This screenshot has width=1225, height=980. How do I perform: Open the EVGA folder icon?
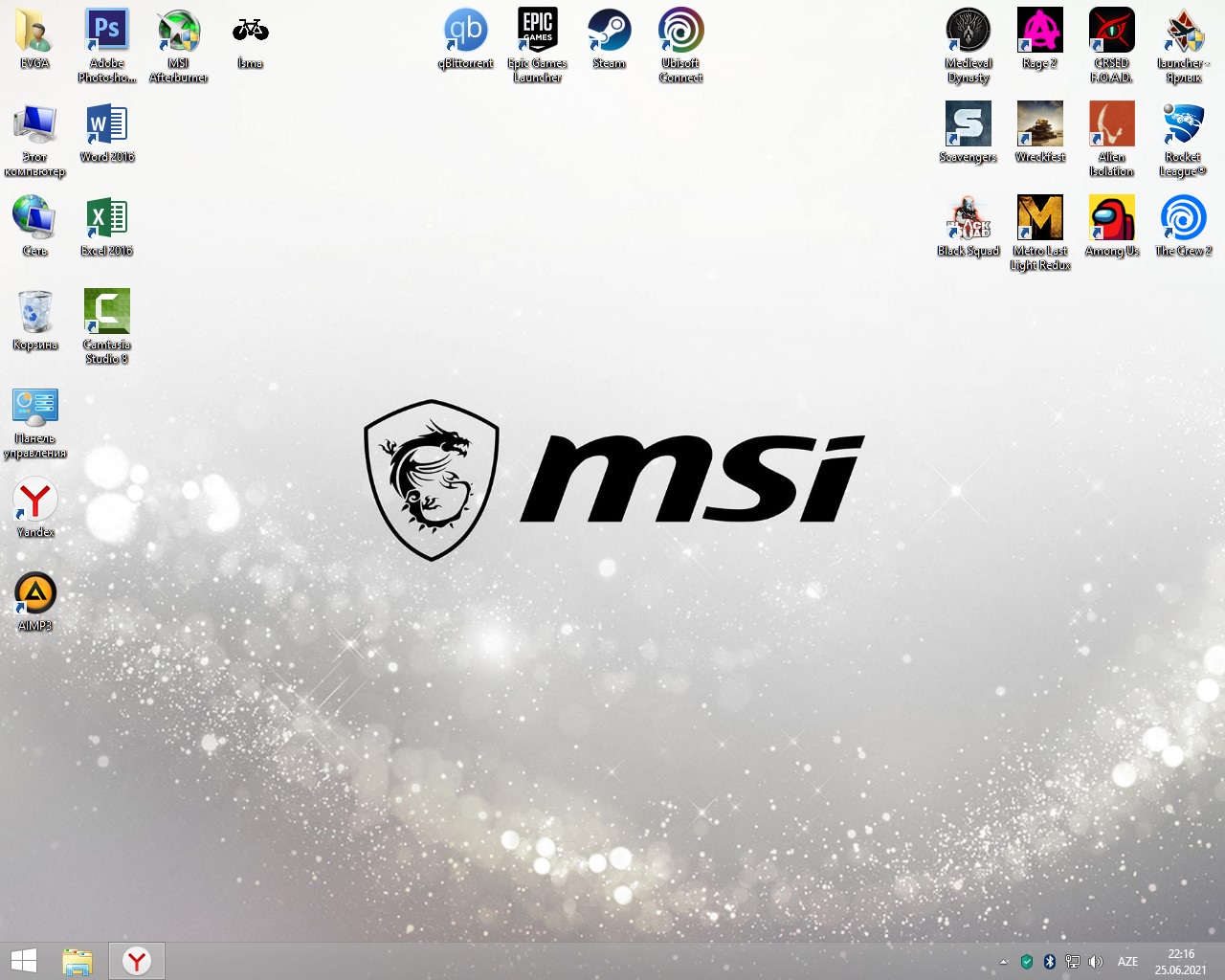[34, 40]
